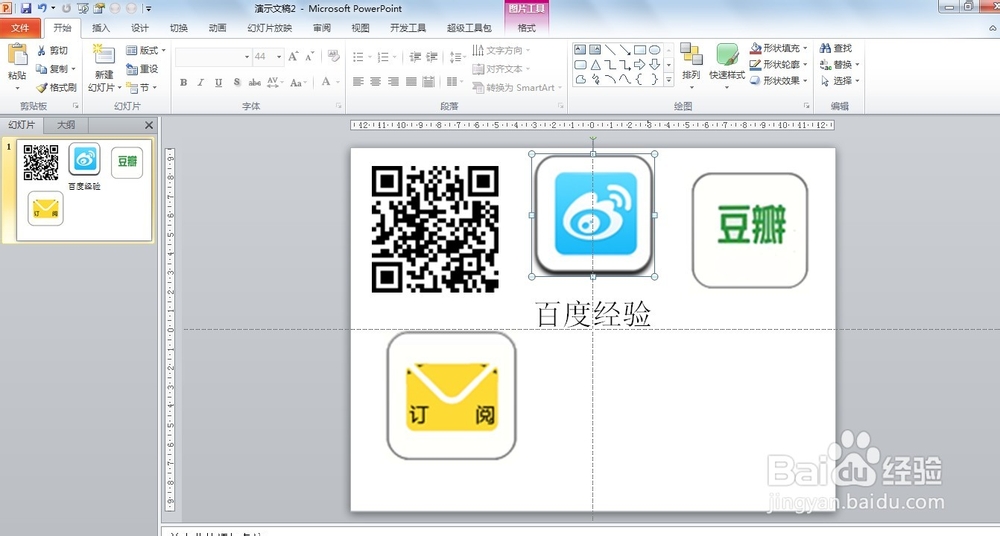The image size is (1000, 536).
Task: Open the Replace (替换) button
Action: click(x=839, y=64)
